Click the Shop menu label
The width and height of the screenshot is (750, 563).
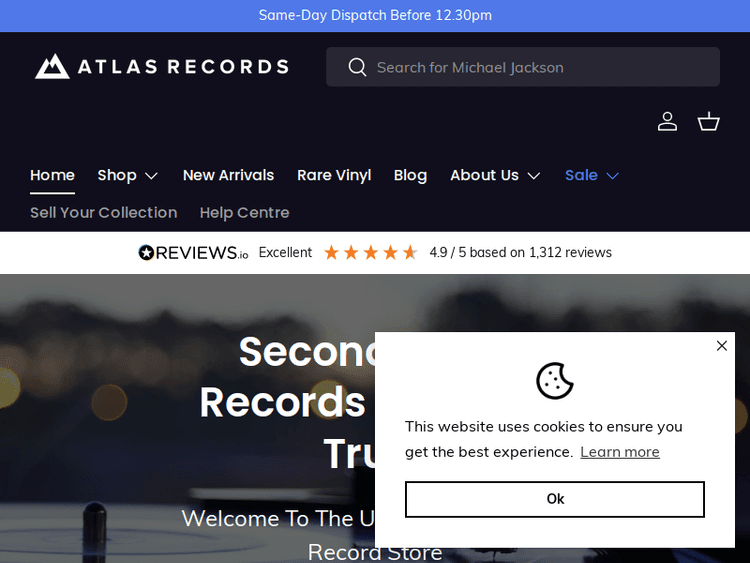pyautogui.click(x=117, y=175)
